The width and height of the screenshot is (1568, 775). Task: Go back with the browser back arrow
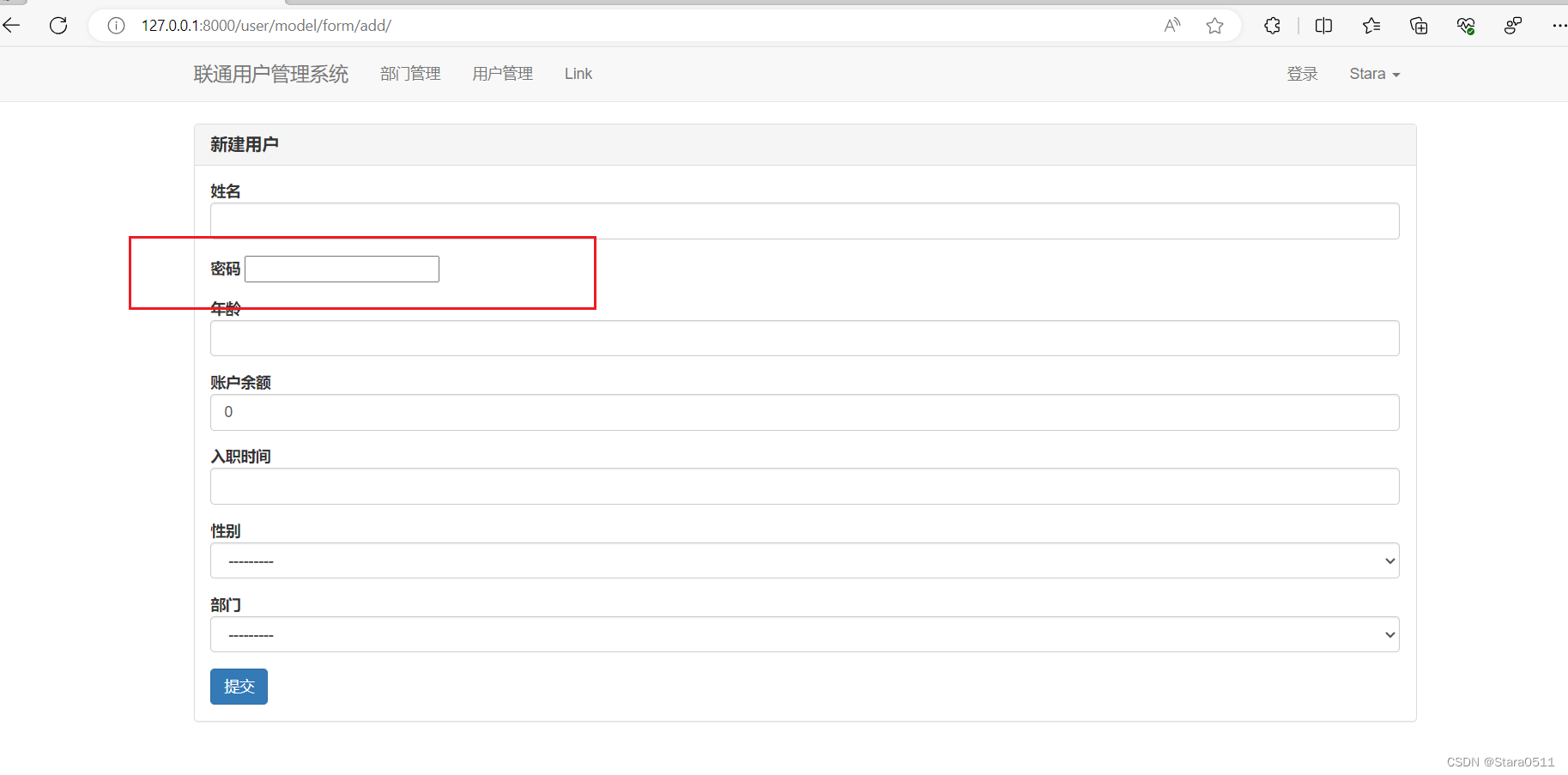tap(12, 26)
